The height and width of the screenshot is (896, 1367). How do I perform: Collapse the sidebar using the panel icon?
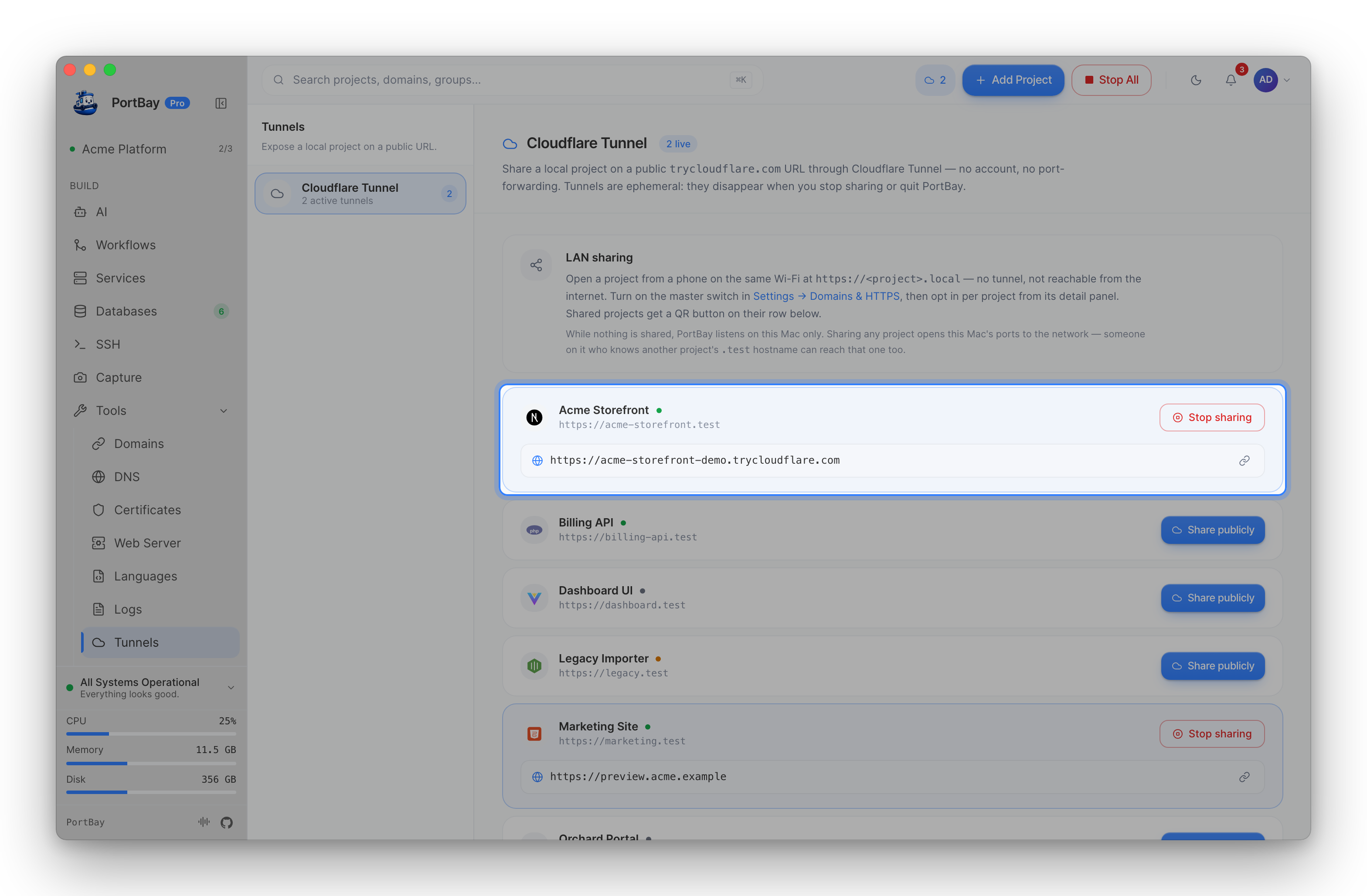(221, 103)
